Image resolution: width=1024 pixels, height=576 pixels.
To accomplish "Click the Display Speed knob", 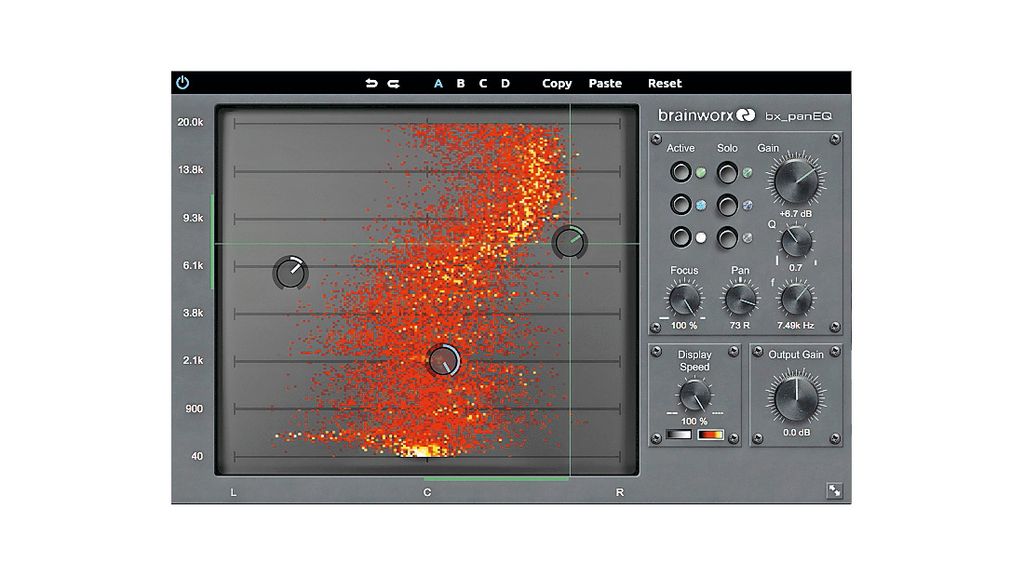I will [x=694, y=396].
